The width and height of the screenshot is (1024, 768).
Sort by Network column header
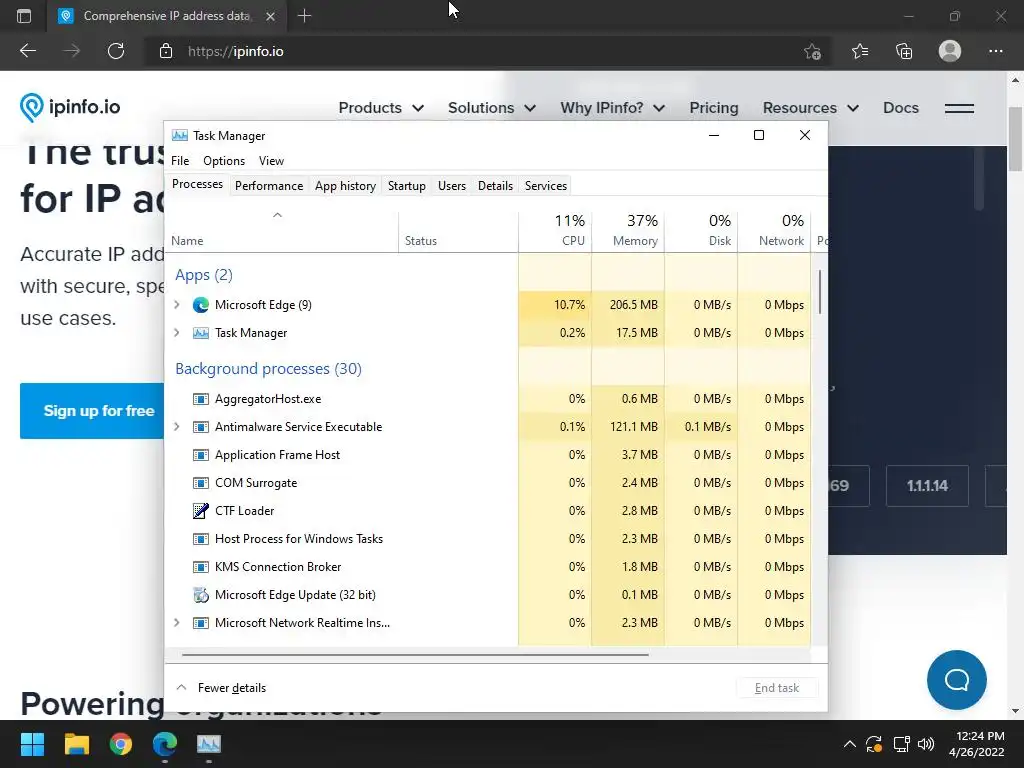775,231
